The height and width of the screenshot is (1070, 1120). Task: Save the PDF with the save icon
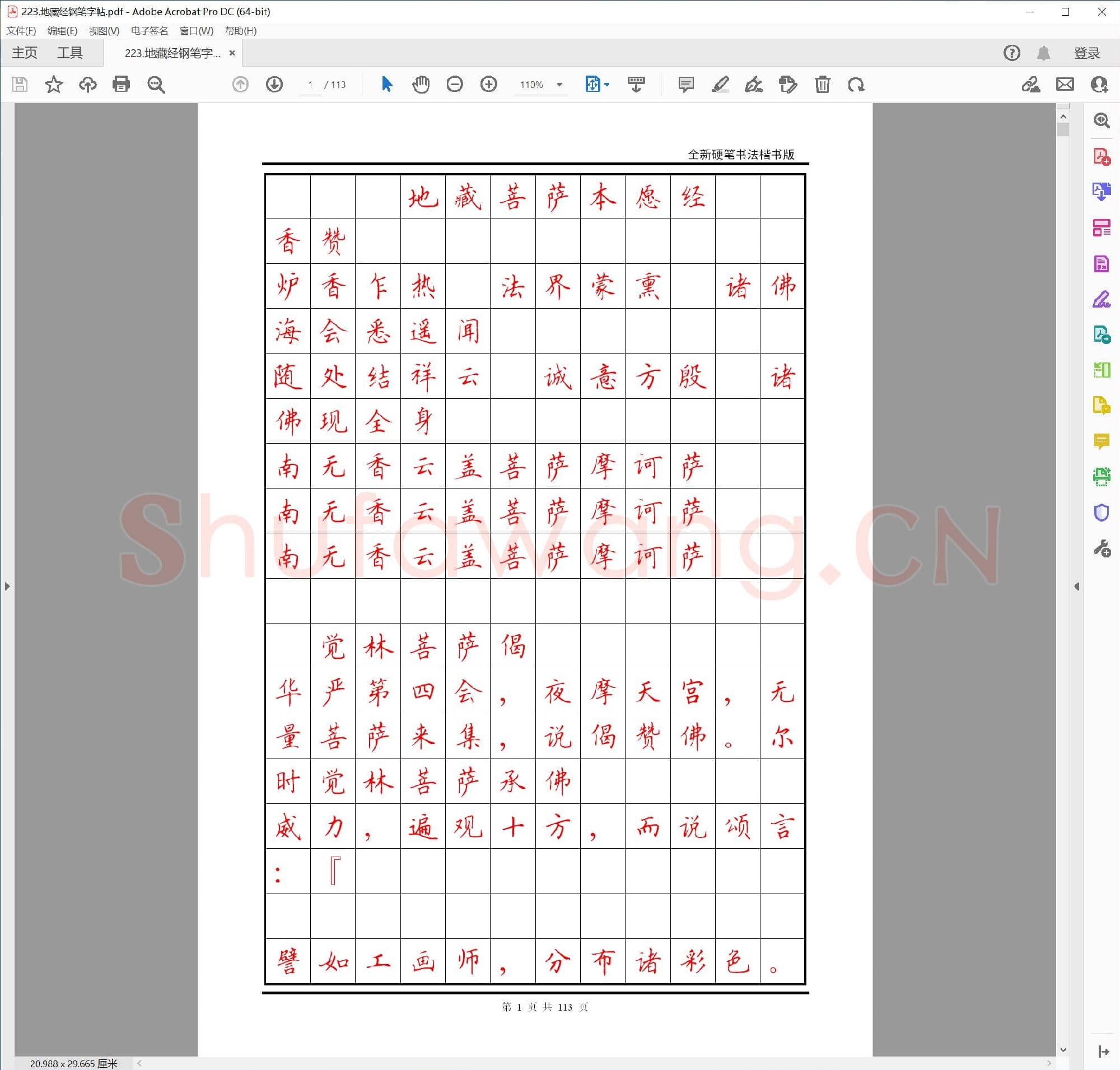(19, 85)
